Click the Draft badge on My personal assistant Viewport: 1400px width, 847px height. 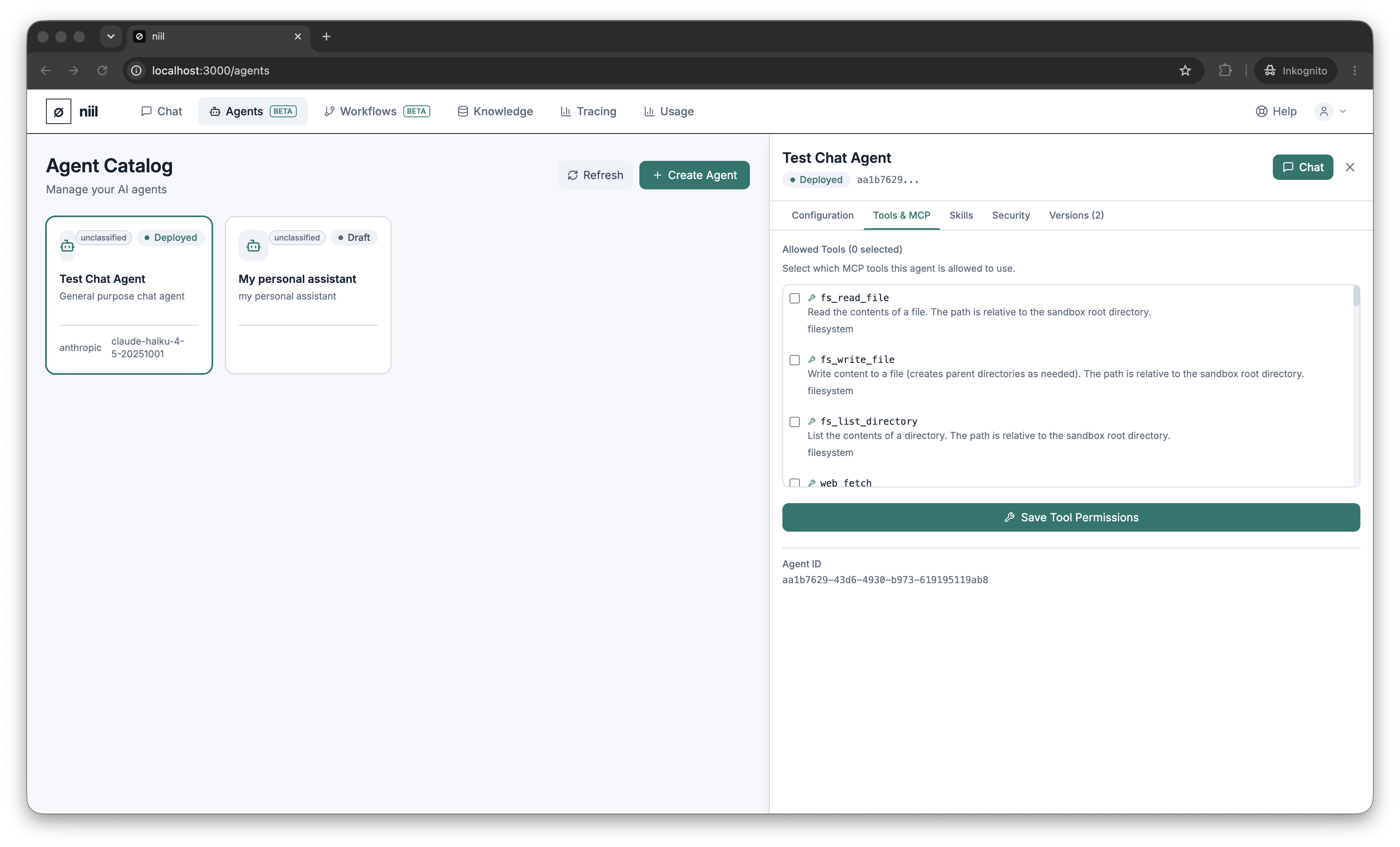pyautogui.click(x=353, y=237)
